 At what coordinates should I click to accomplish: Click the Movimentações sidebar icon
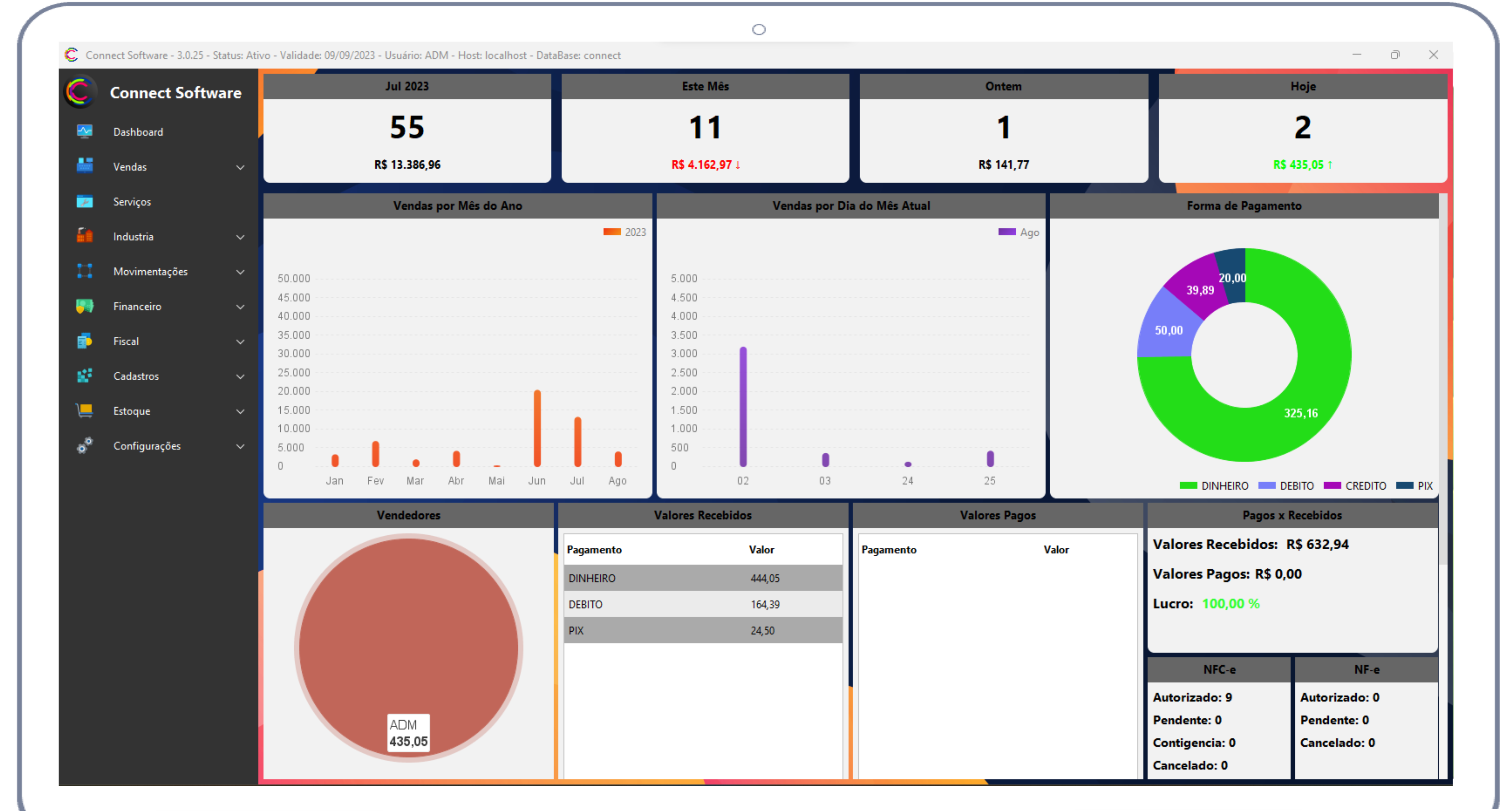coord(85,271)
